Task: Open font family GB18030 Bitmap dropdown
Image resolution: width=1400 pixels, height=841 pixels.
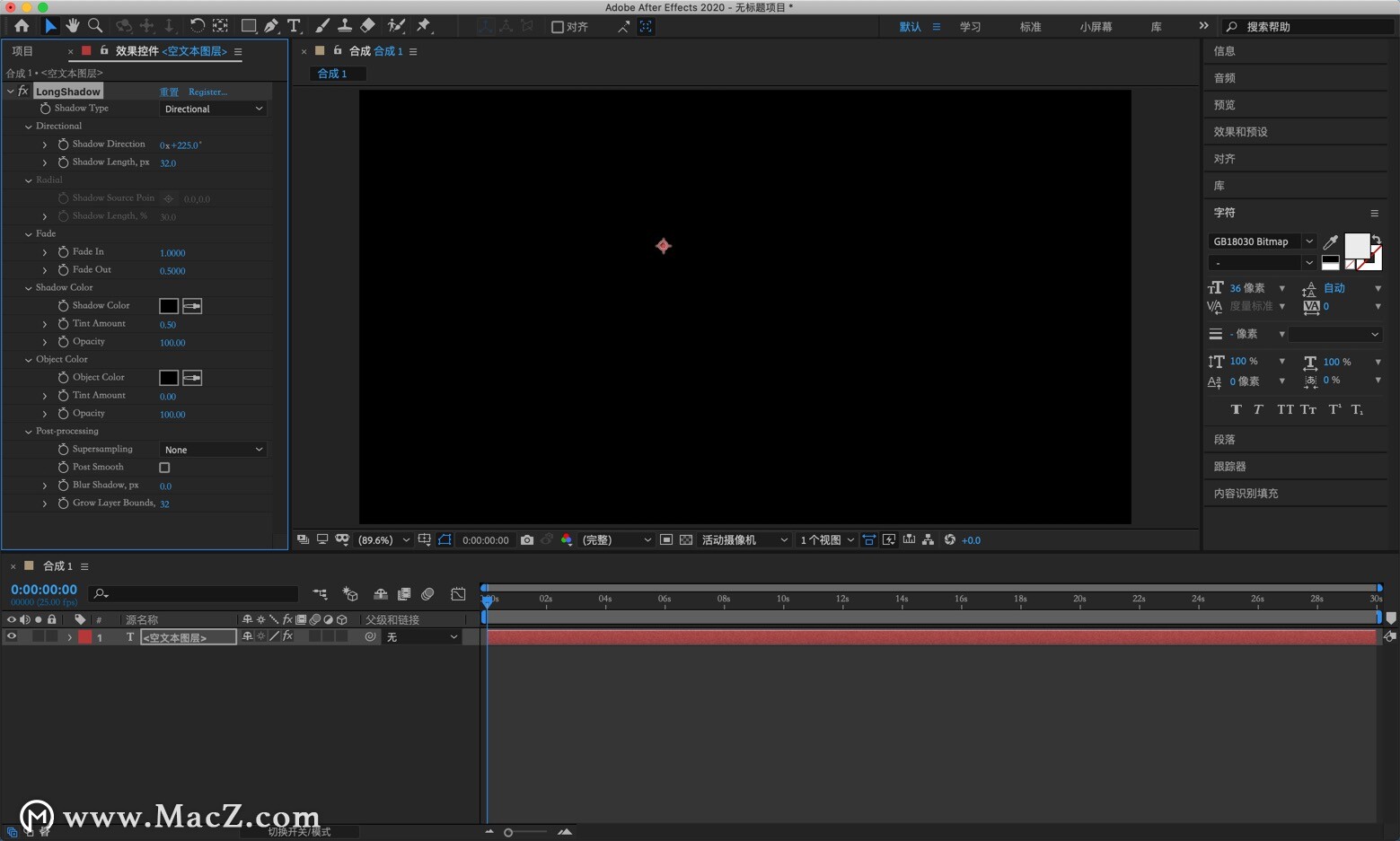Action: click(x=1262, y=241)
